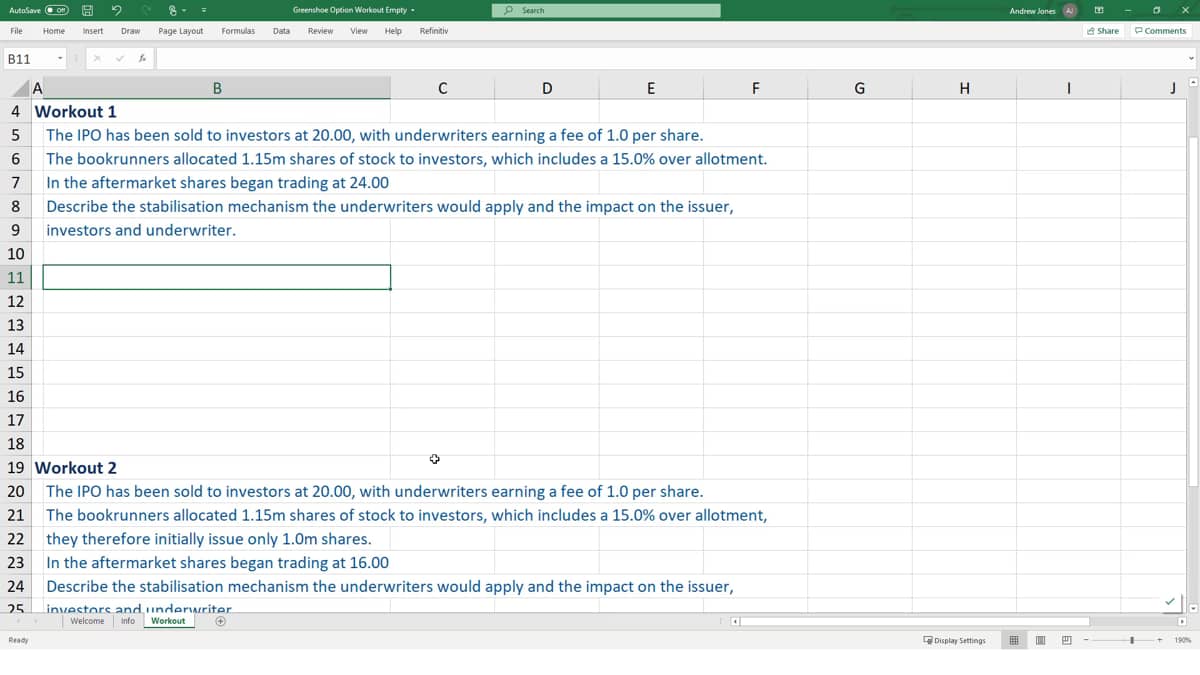Select column B header
This screenshot has height=675, width=1200.
217,88
